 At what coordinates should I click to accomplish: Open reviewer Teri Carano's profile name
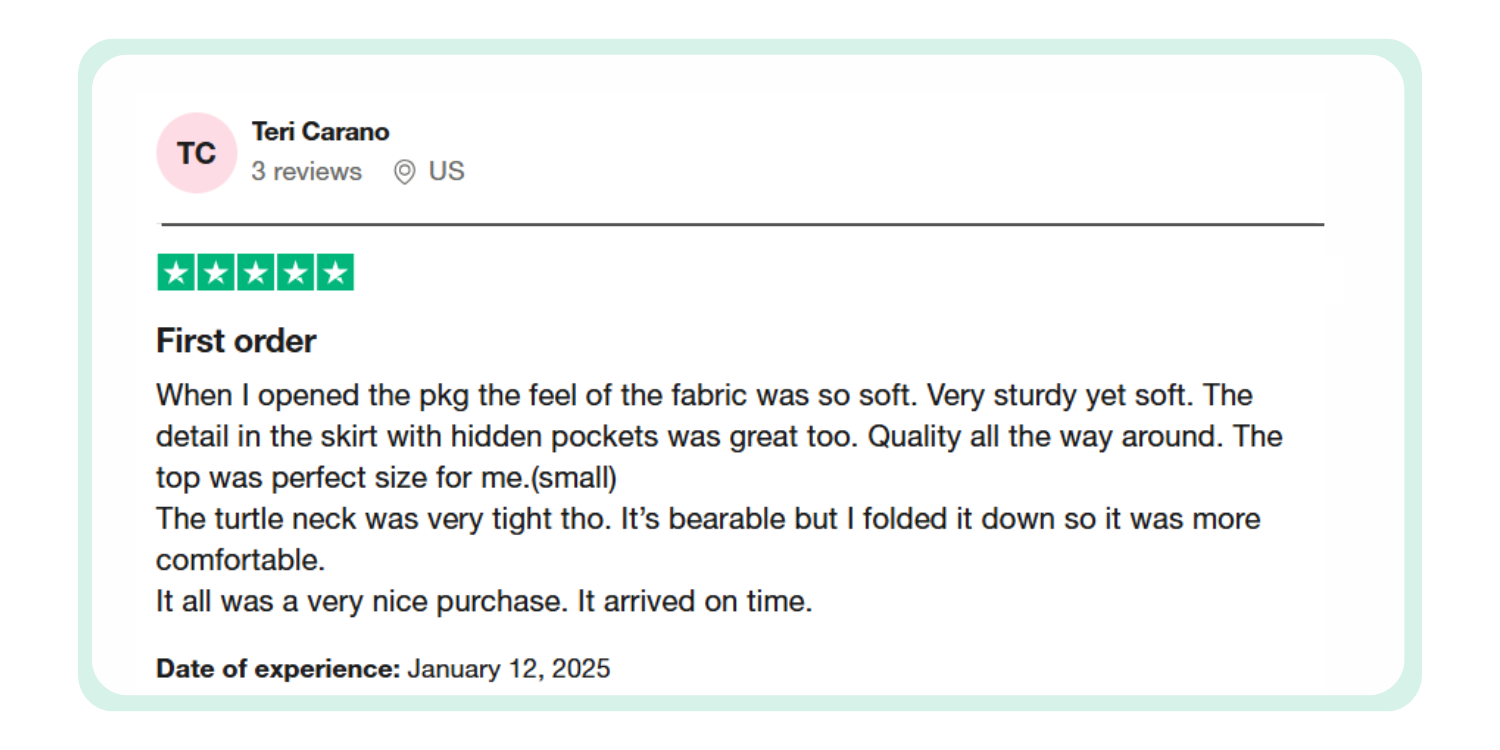(320, 131)
